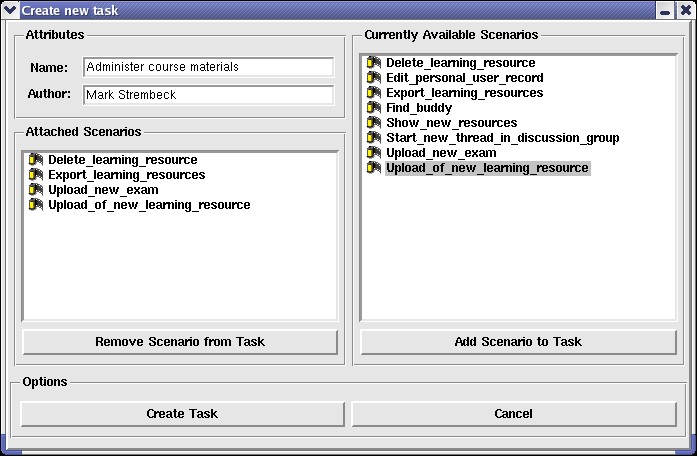This screenshot has height=456, width=697.
Task: Confirm with the Create Task button
Action: [x=182, y=414]
